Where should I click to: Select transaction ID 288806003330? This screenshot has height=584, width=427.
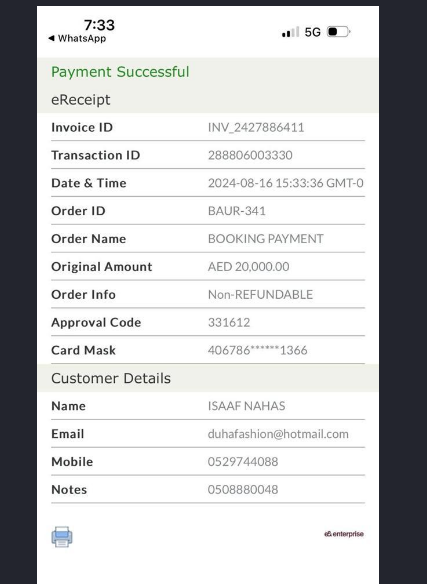tap(250, 155)
